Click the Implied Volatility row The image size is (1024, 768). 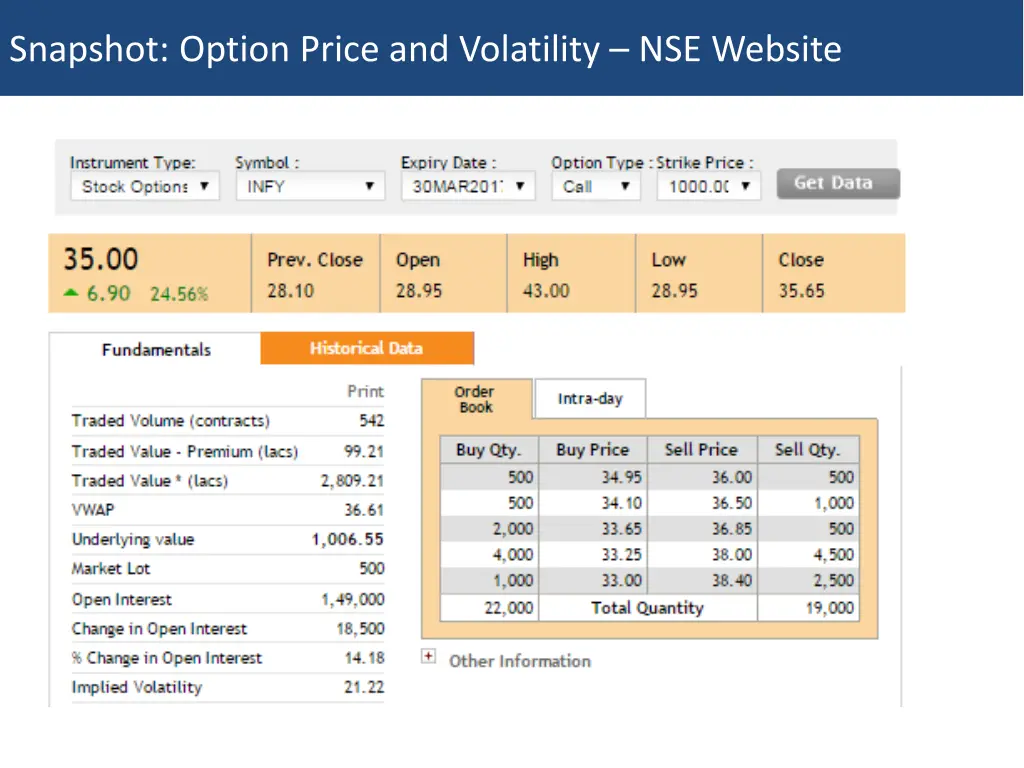[227, 688]
